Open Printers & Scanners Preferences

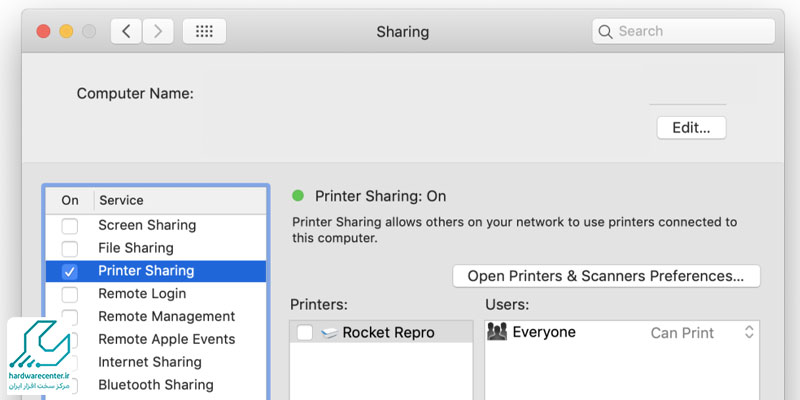[x=606, y=276]
